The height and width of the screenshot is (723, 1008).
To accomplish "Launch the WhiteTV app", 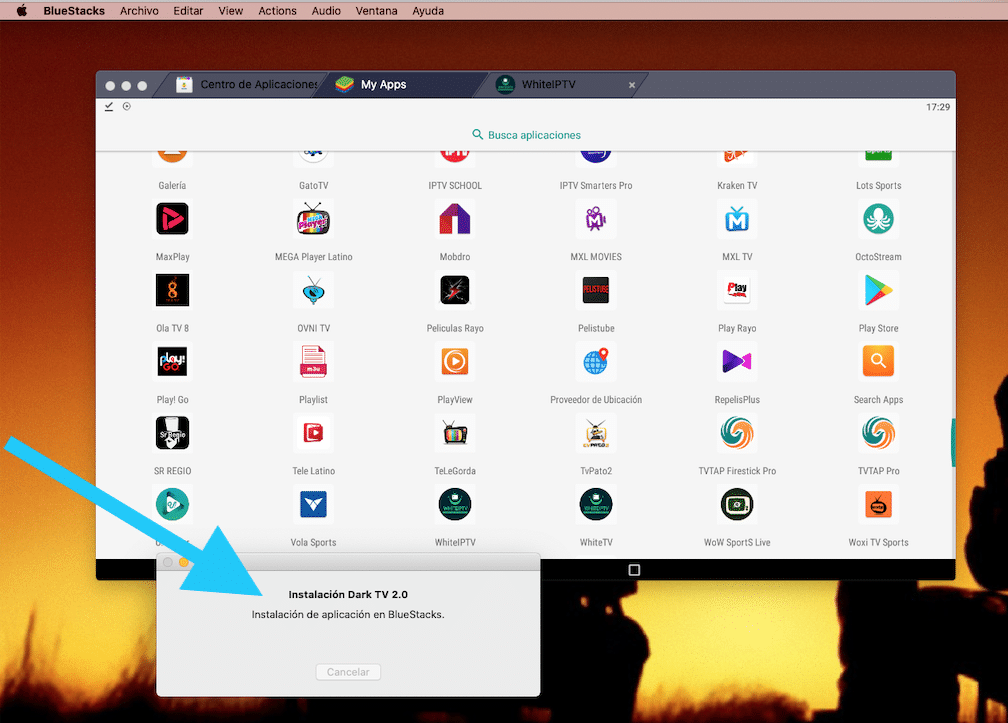I will [596, 504].
